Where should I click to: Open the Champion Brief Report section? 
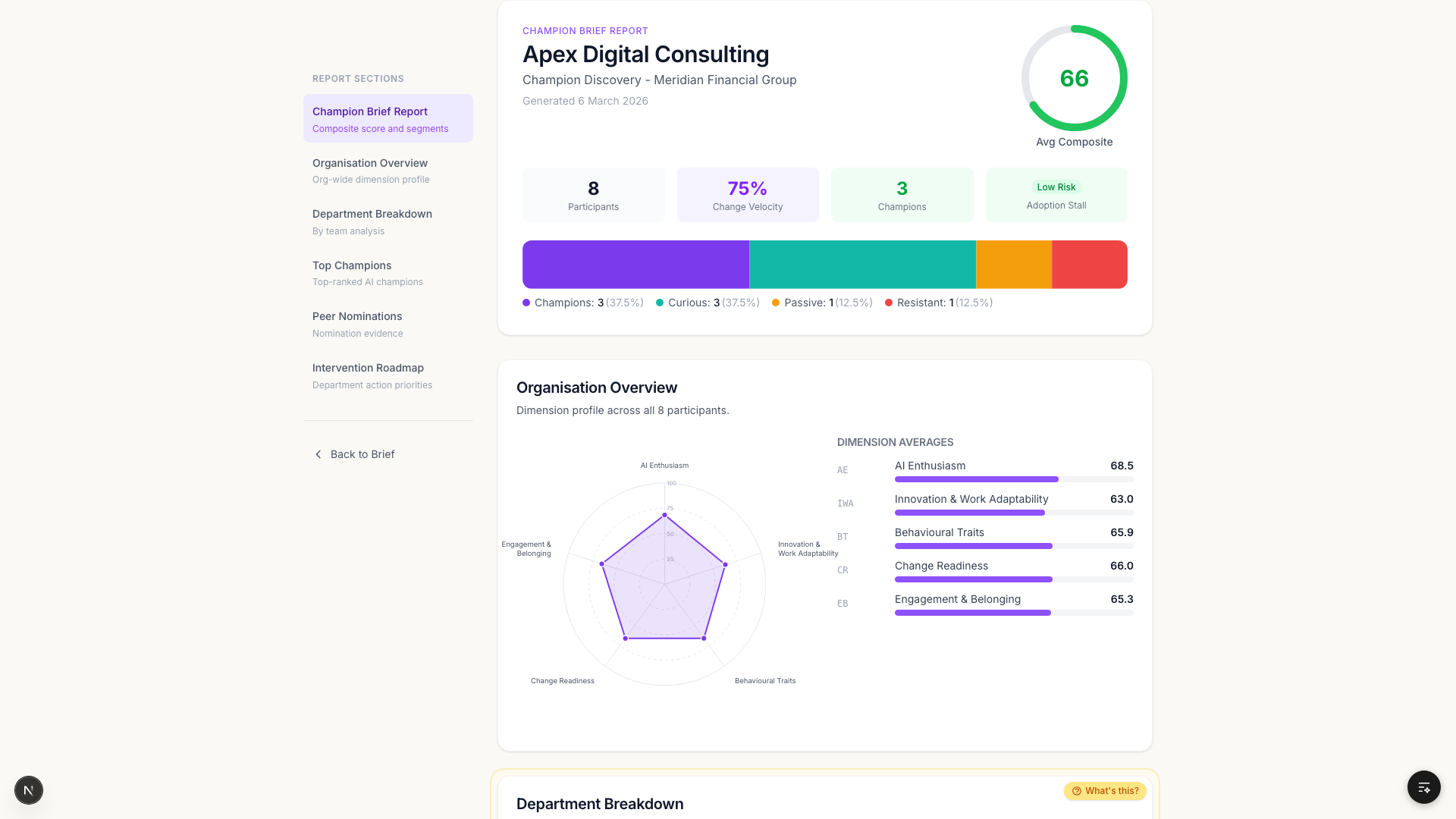click(x=388, y=118)
